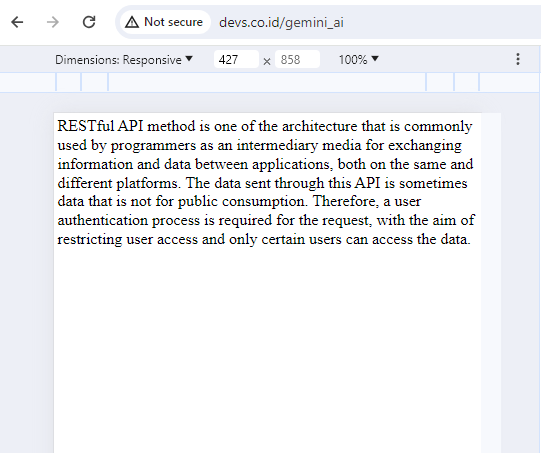Click the text 'data that is not for public consumption'
This screenshot has height=453, width=541.
(180, 201)
